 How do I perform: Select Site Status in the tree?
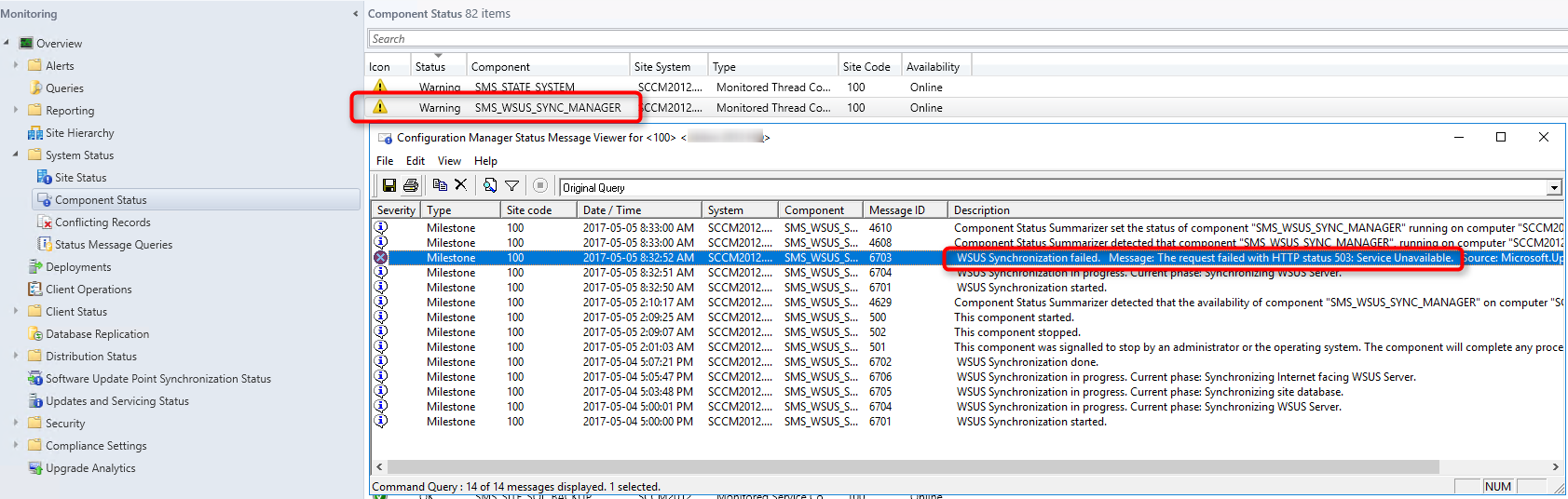(x=80, y=177)
